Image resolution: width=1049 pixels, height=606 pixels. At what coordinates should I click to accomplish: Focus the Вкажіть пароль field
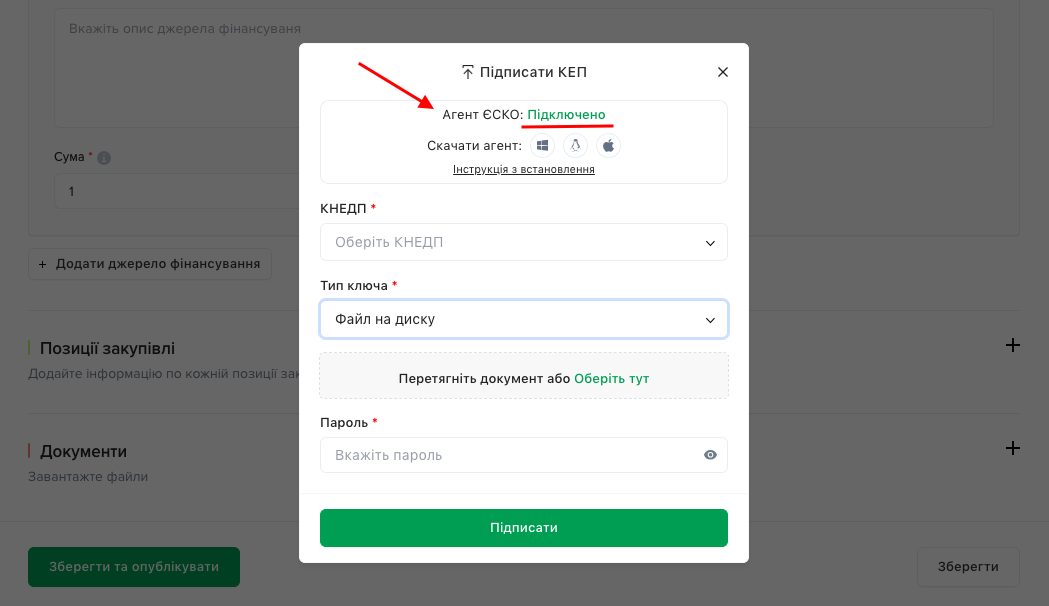click(524, 455)
